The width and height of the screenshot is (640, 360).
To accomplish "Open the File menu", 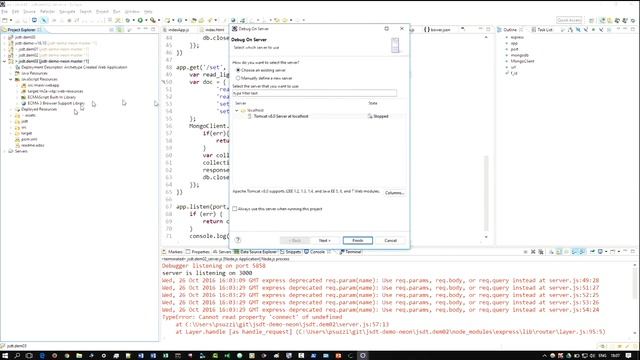I will point(4,12).
